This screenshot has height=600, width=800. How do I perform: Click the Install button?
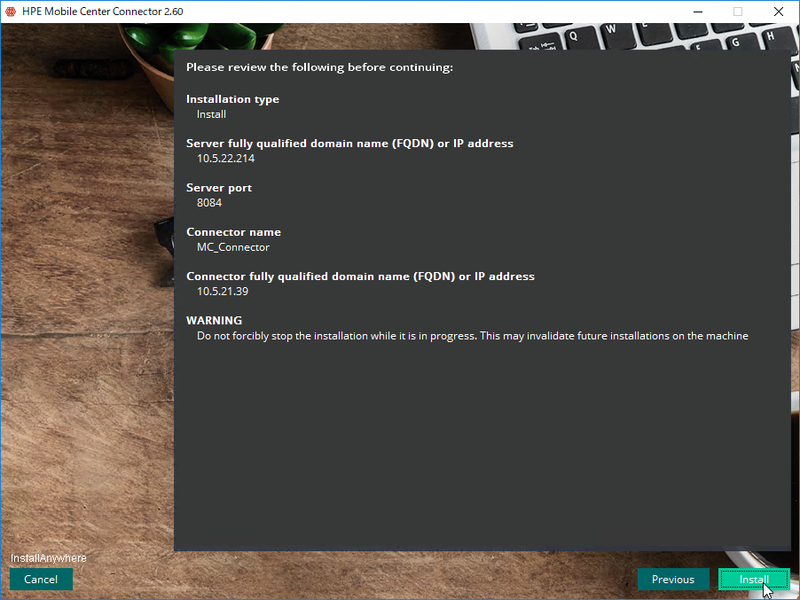pos(754,579)
